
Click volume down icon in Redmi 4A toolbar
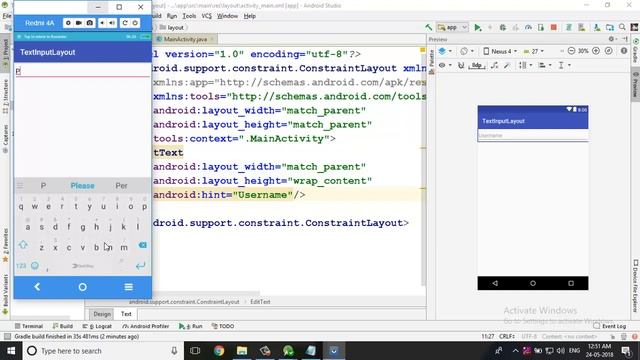(102, 23)
